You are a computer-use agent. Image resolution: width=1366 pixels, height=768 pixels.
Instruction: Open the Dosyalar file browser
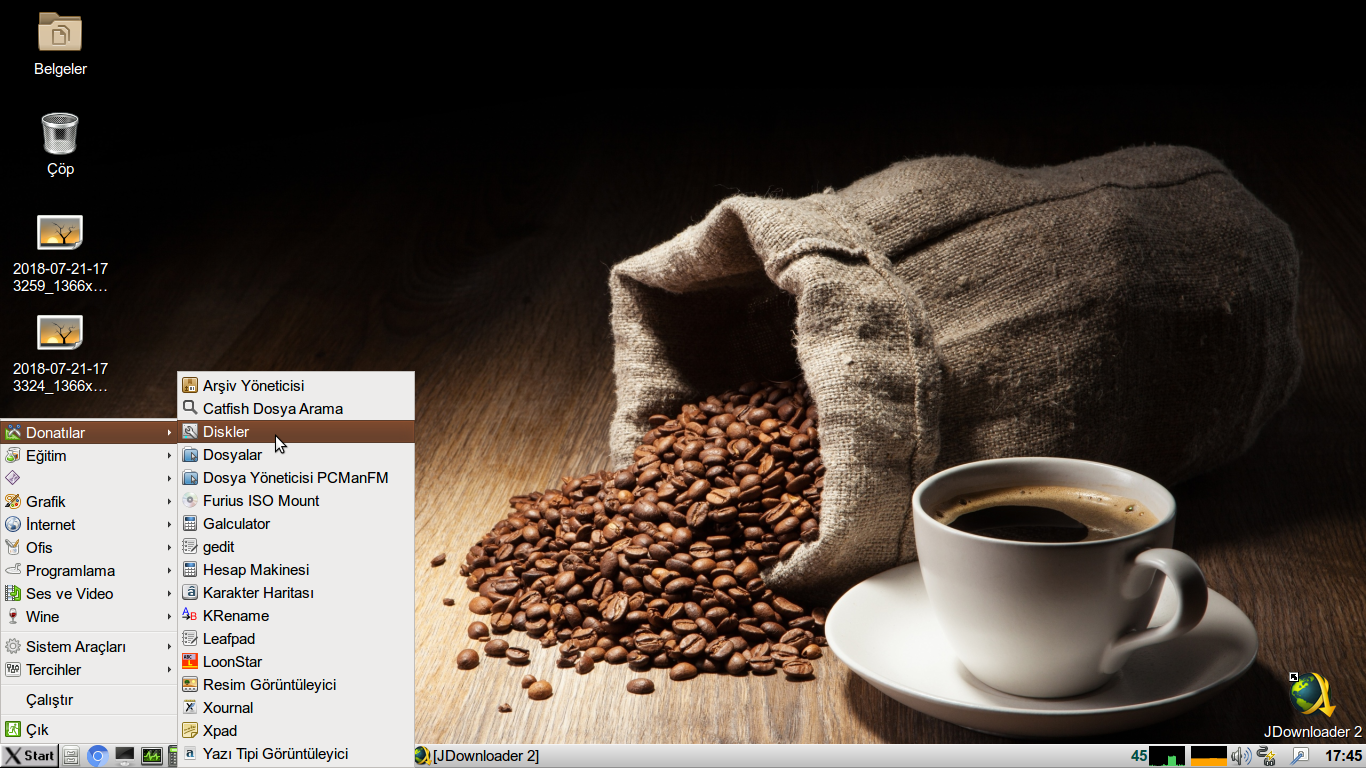(x=296, y=455)
